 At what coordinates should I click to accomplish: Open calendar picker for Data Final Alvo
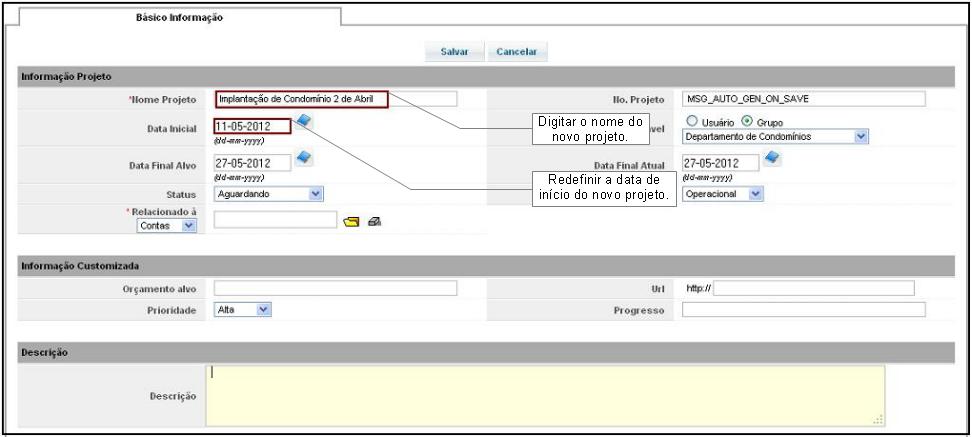tap(304, 157)
